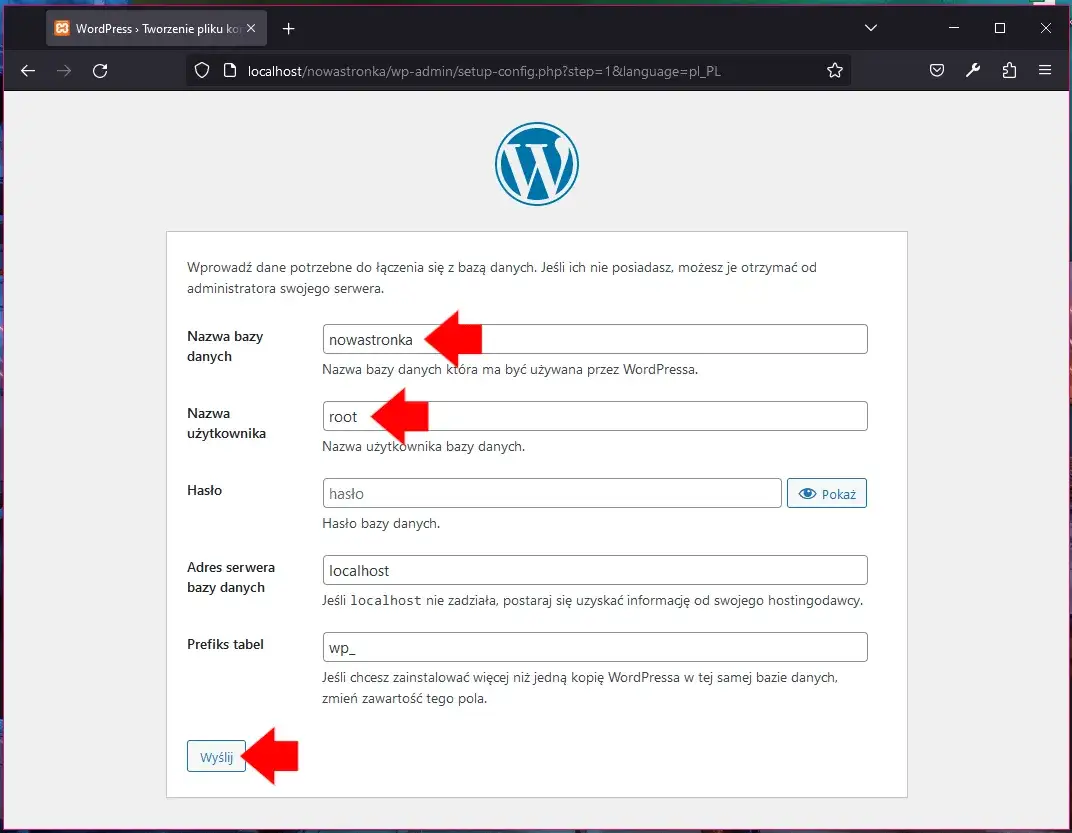Open a new tab with the plus icon

pos(288,28)
